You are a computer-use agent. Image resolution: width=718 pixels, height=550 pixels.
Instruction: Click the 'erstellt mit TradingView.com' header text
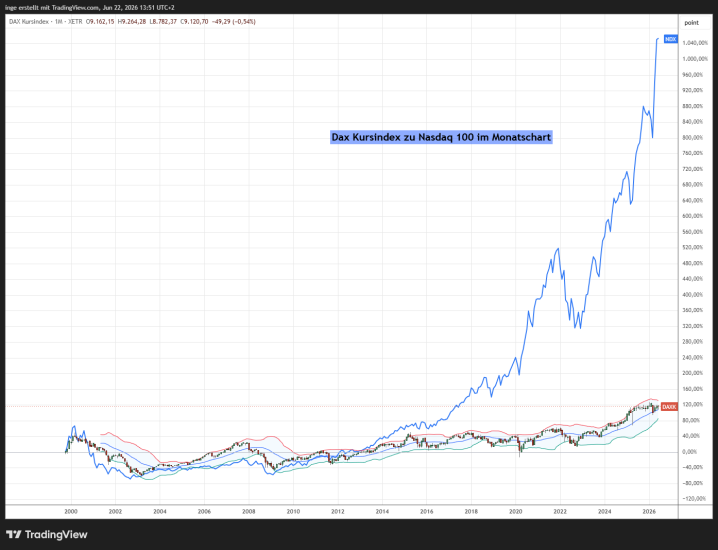point(59,7)
